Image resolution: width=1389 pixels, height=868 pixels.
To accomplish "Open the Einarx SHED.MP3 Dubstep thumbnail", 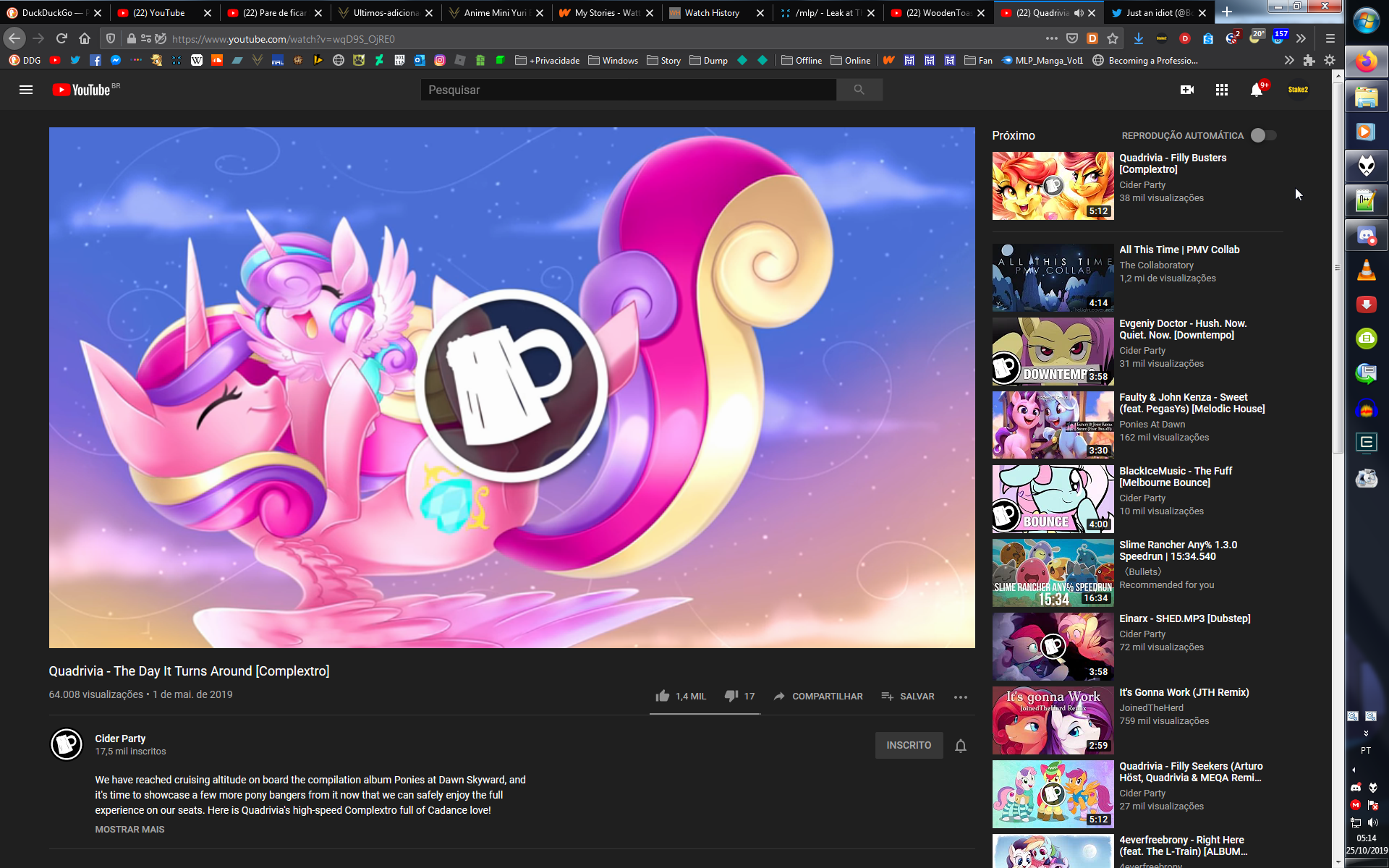I will click(x=1053, y=647).
